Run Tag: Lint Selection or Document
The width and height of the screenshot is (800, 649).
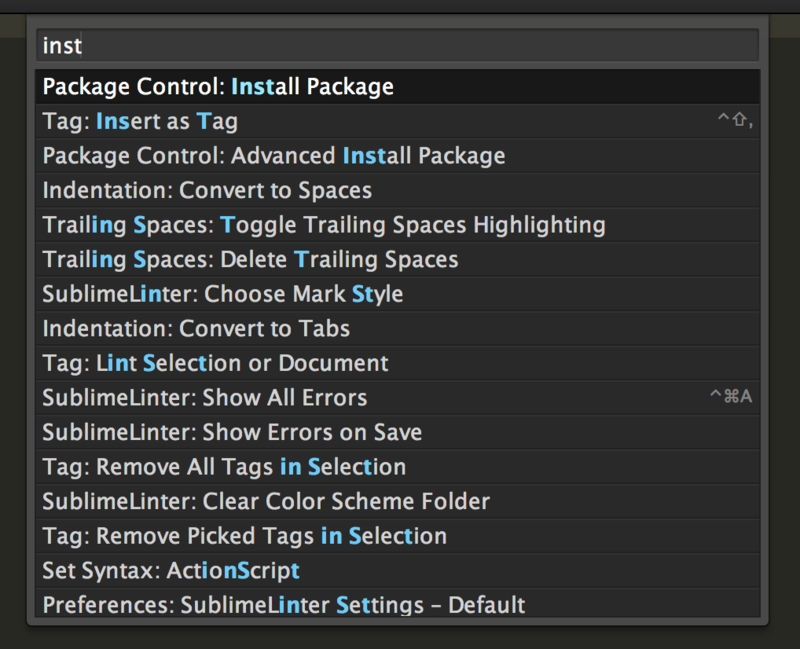[215, 363]
